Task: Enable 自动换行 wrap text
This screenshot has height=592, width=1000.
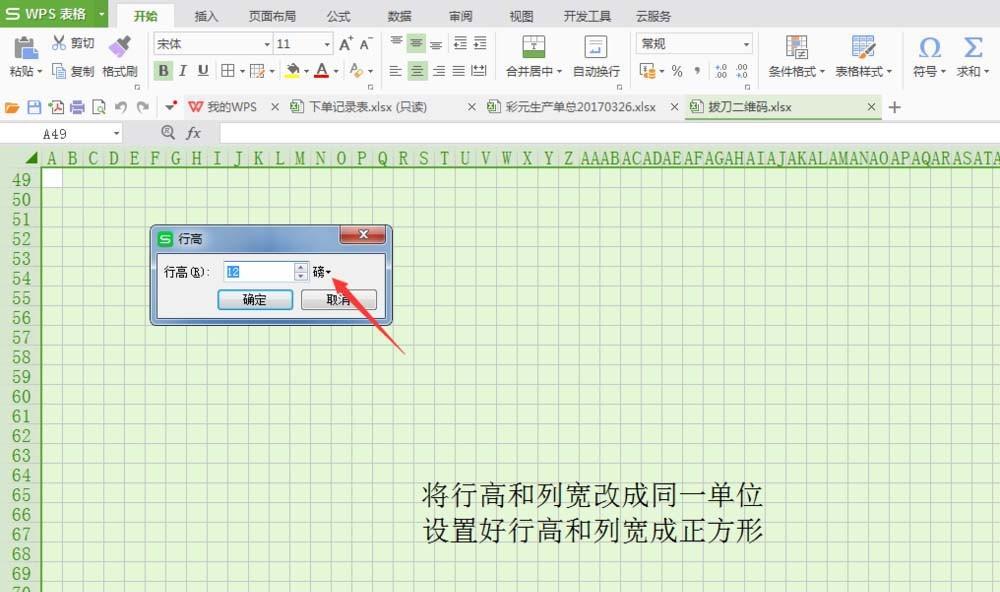Action: pos(595,48)
